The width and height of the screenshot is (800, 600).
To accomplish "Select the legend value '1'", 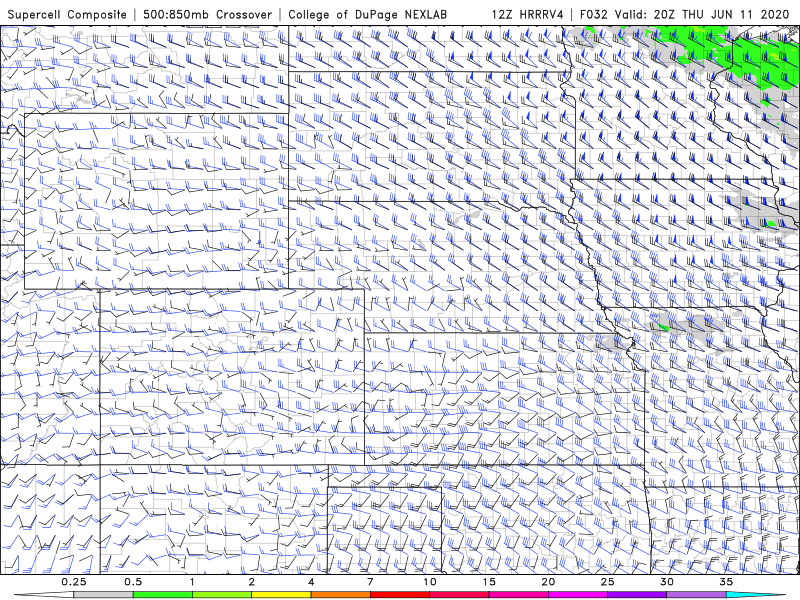I will [x=192, y=582].
